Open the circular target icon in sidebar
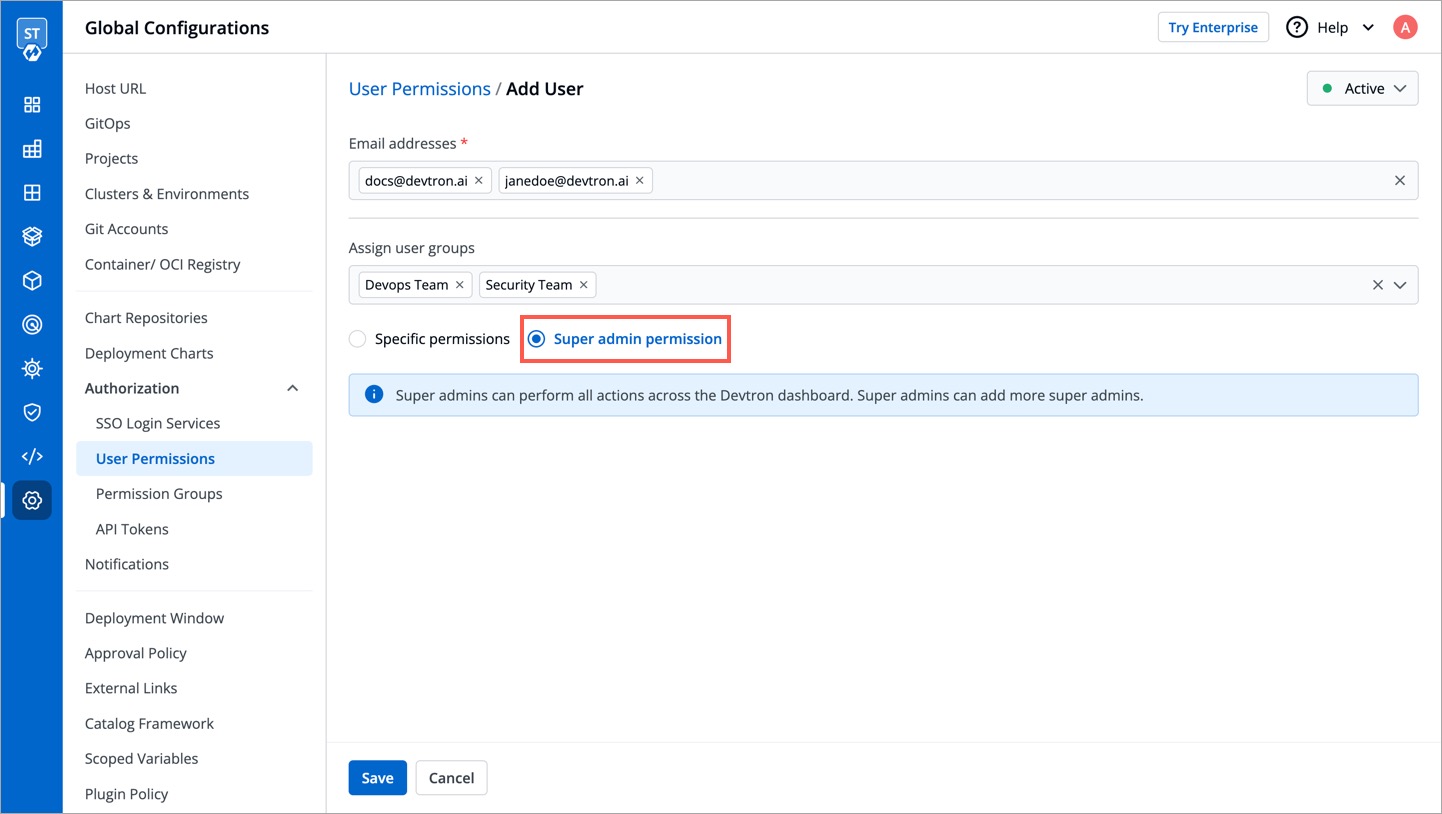1442x814 pixels. (32, 325)
